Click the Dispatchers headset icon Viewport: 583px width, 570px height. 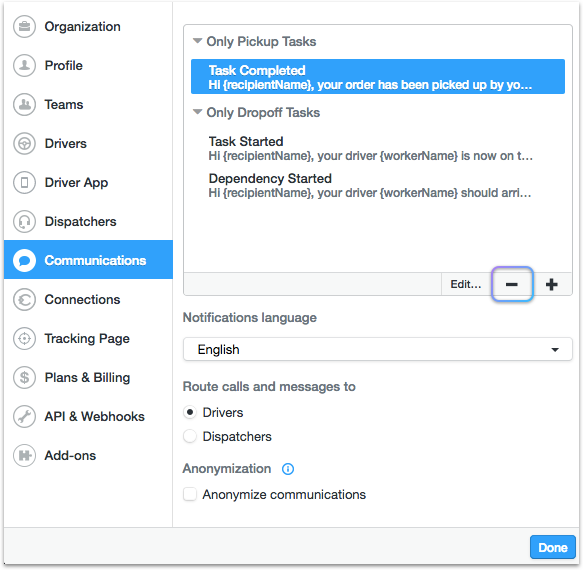coord(25,222)
